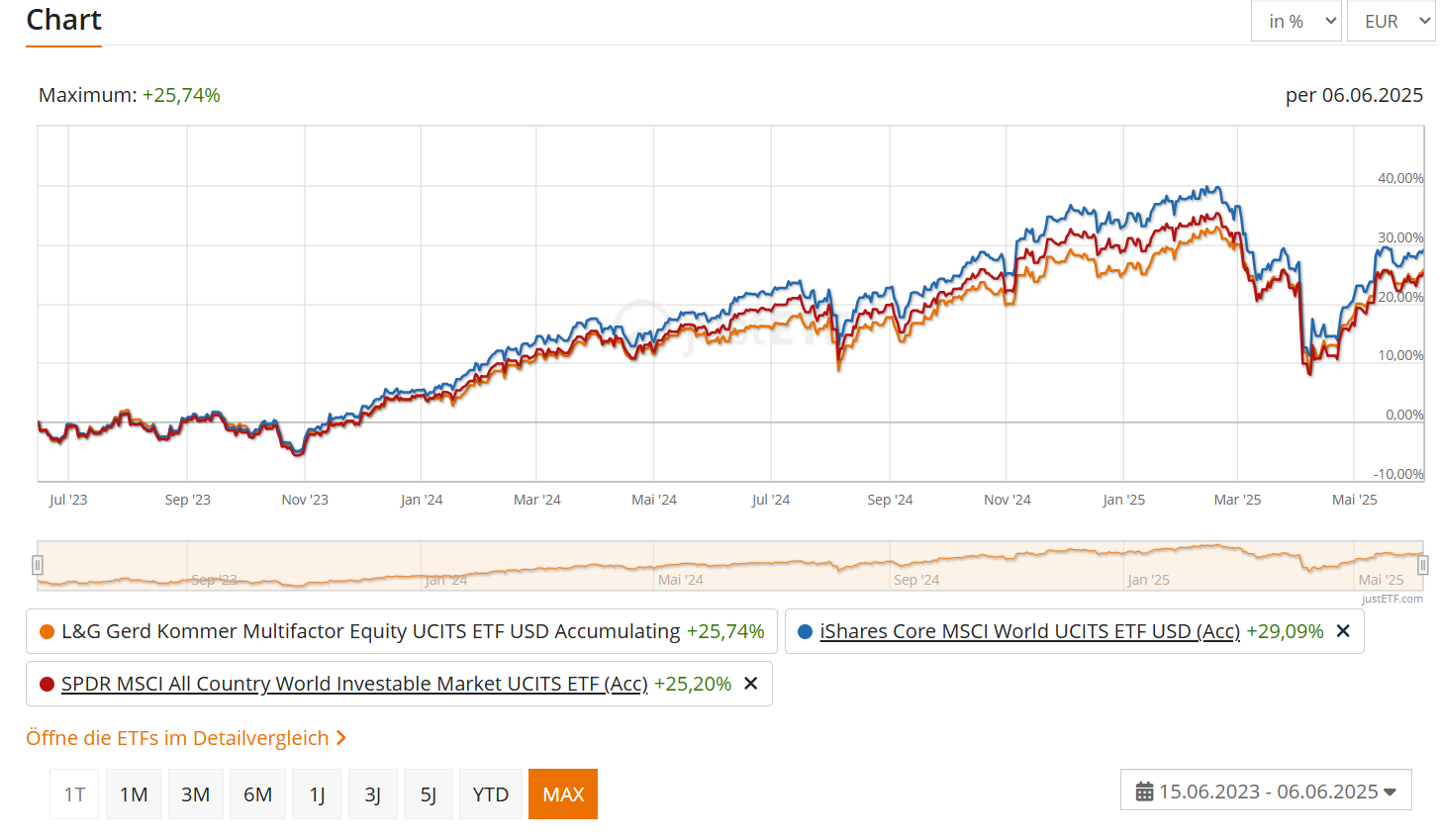Open the EUR currency dropdown

(1391, 22)
